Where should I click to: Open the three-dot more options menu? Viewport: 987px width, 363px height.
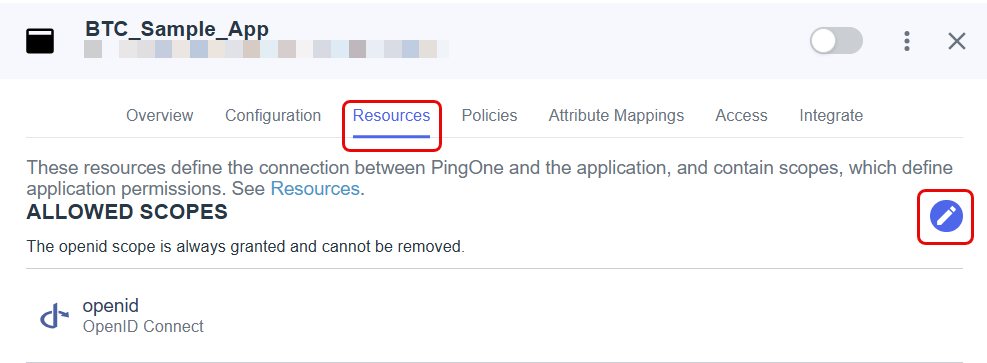click(x=906, y=42)
